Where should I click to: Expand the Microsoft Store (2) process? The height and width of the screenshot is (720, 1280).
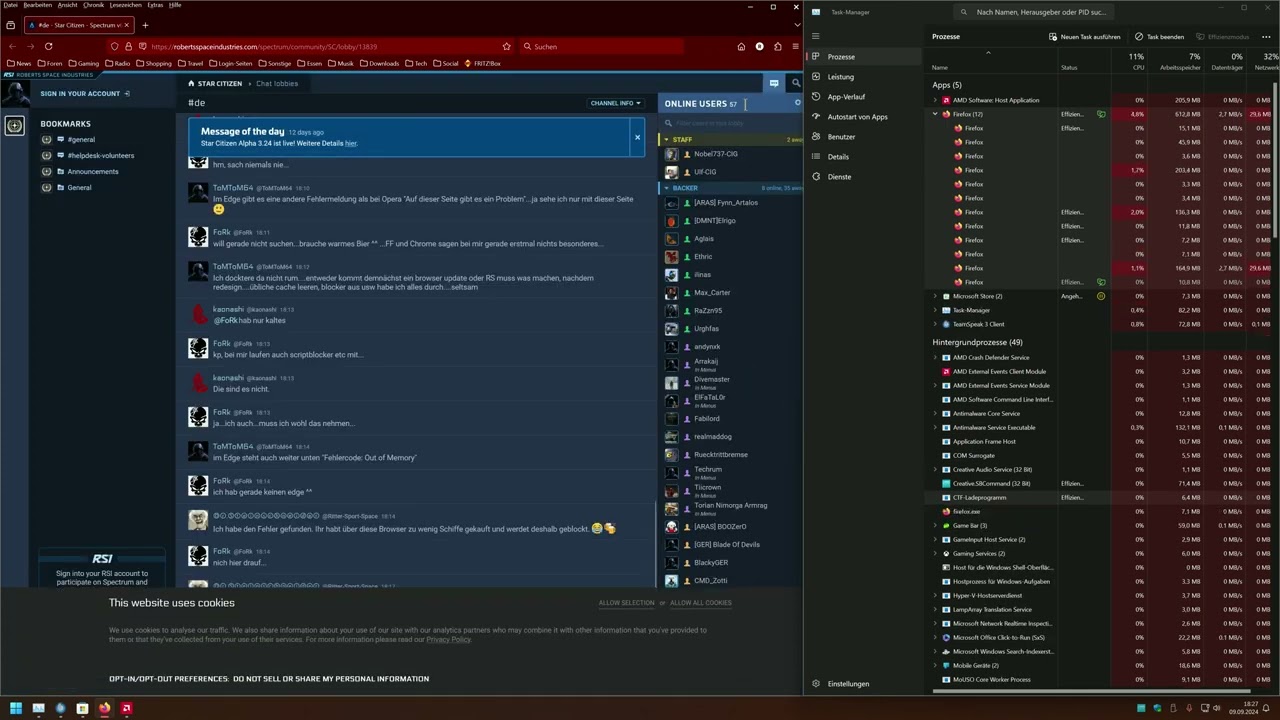coord(935,296)
